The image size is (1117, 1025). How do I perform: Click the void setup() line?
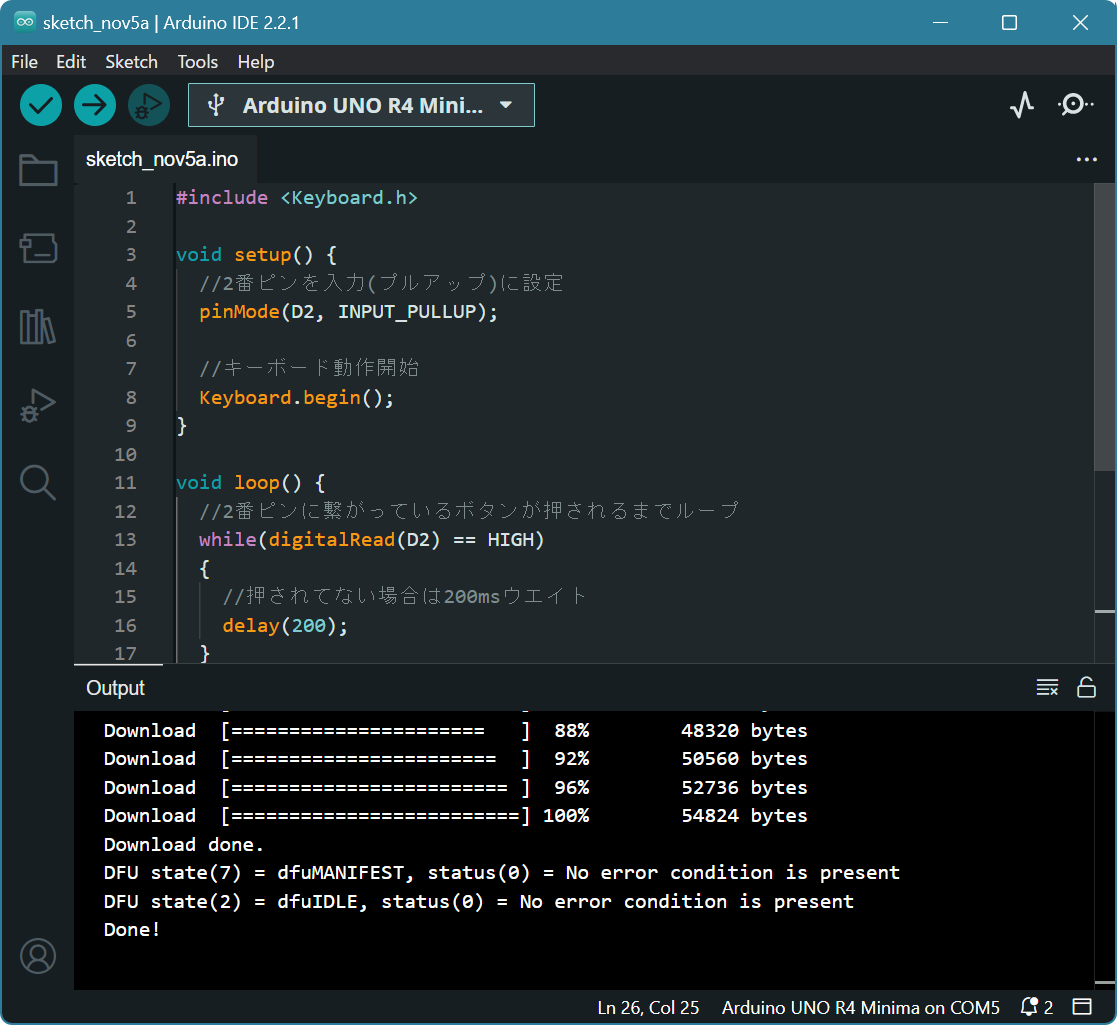256,254
